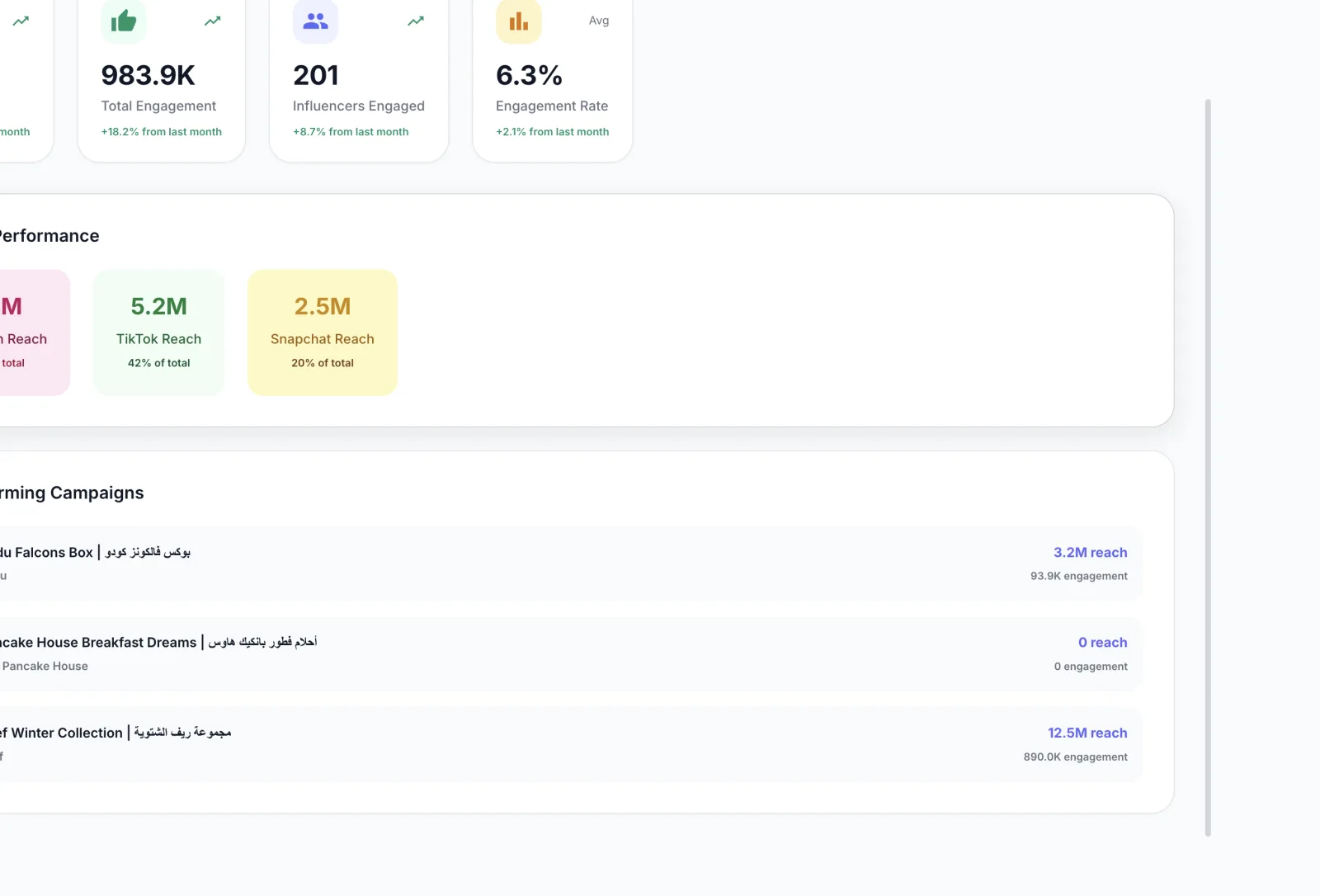Open the Falcons Box campaign row

571,564
